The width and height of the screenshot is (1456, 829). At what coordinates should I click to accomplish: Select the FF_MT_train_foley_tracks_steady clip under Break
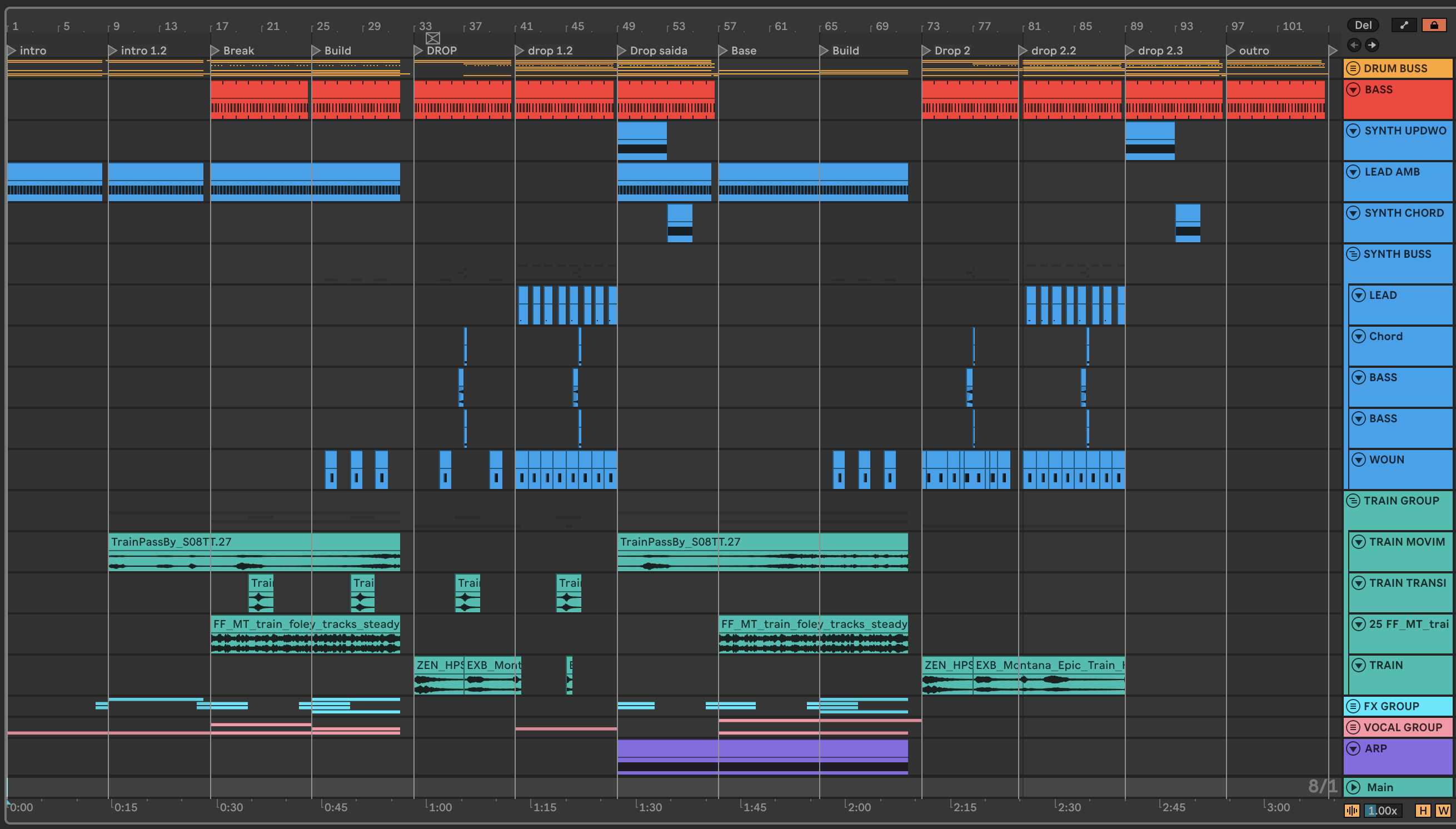(305, 634)
